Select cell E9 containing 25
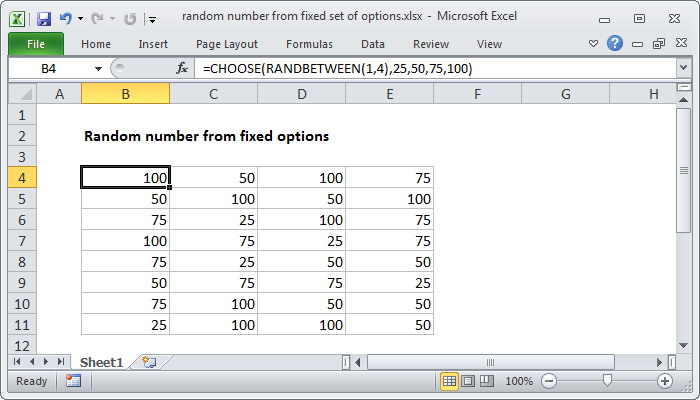The height and width of the screenshot is (400, 700). point(390,283)
